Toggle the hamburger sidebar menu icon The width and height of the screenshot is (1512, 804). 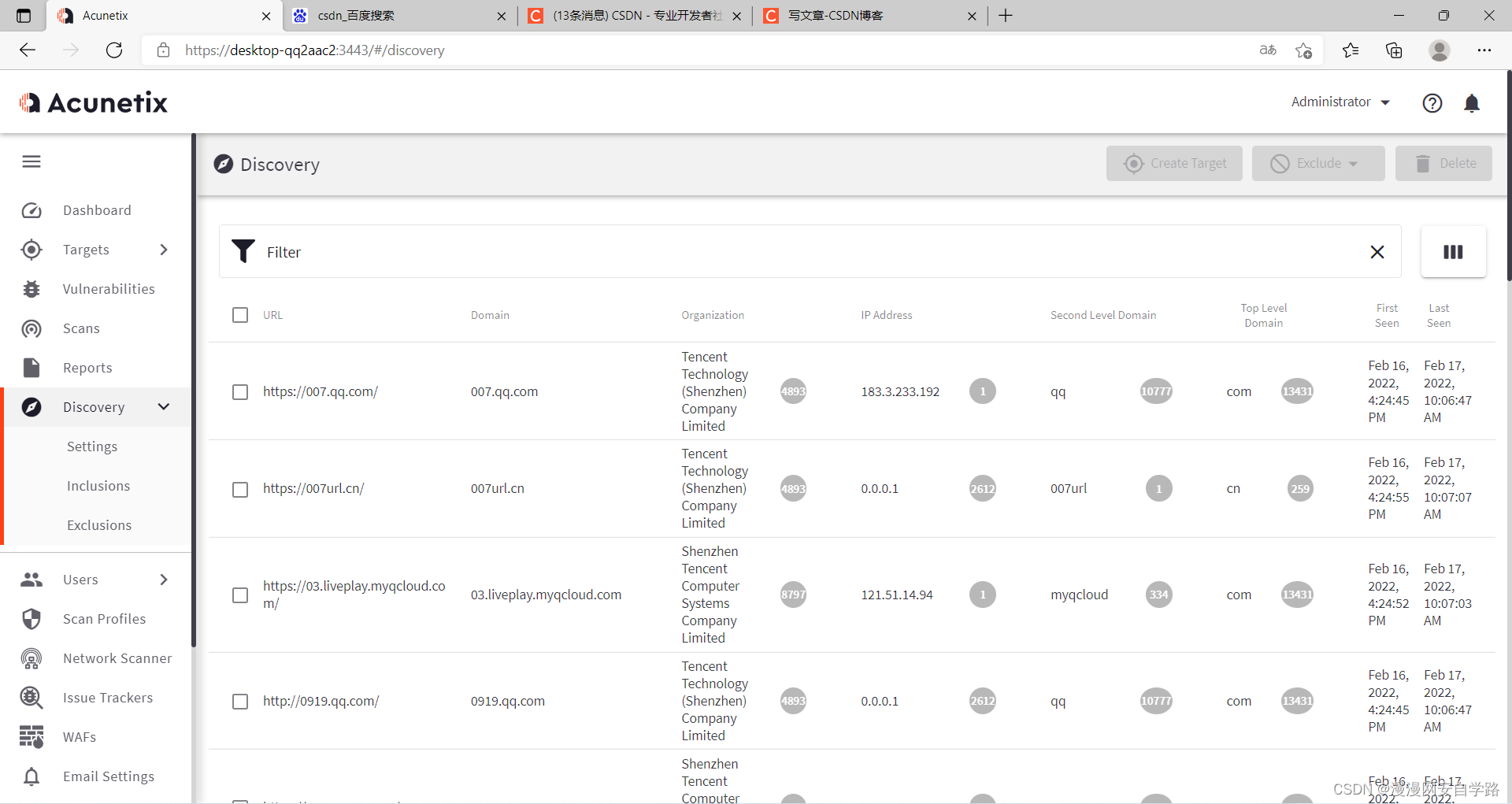[31, 161]
